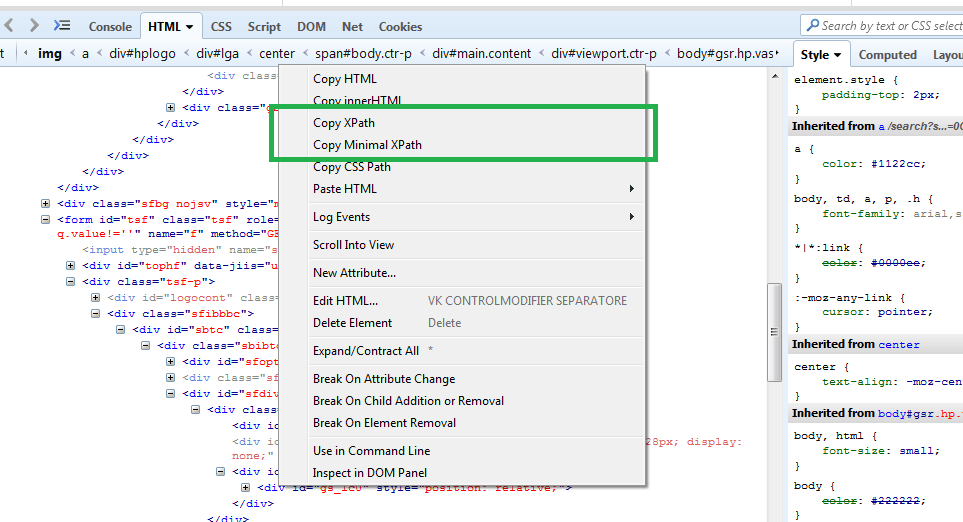Expand the div class sfbg nojsv node

pyautogui.click(x=45, y=203)
